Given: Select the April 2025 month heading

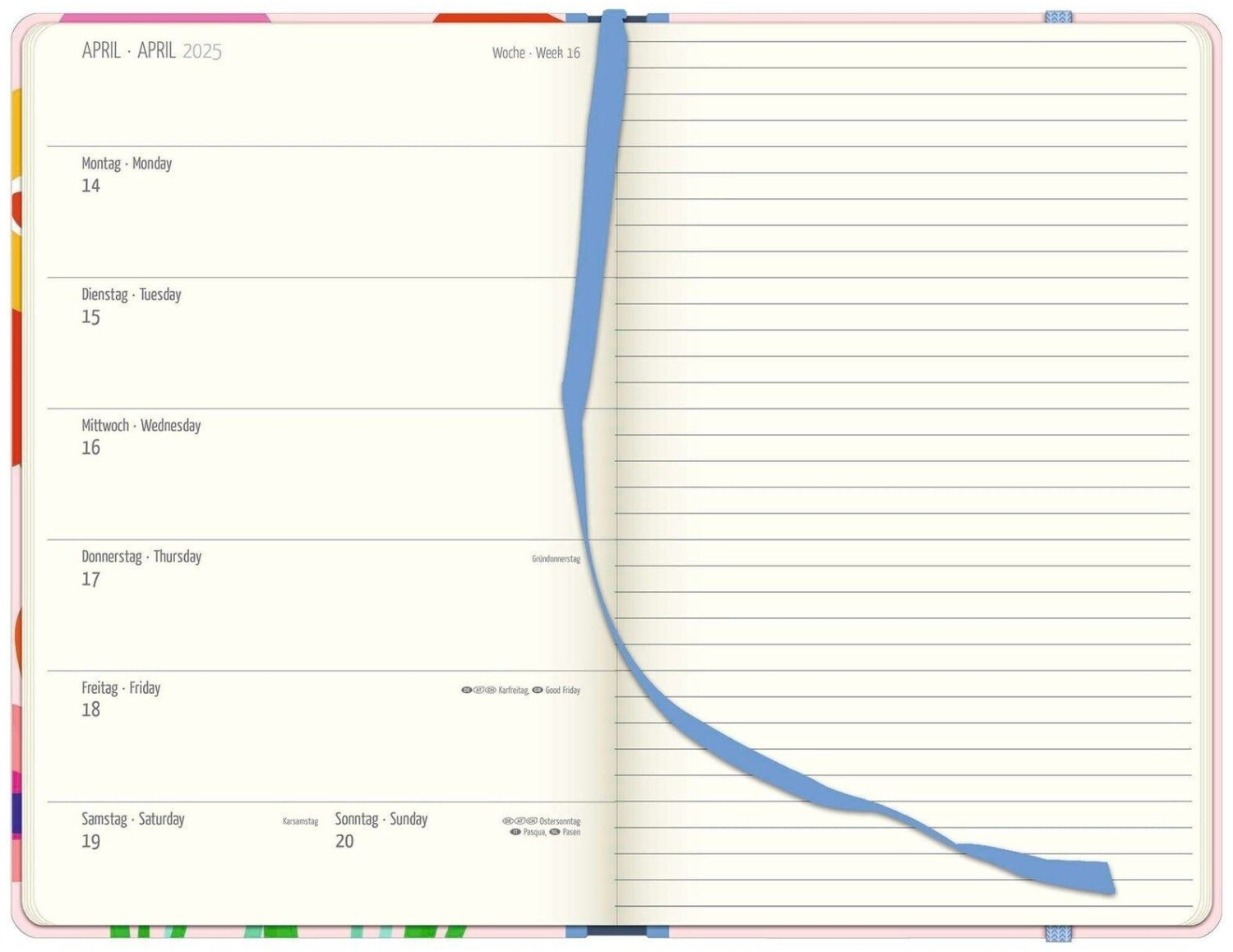Looking at the screenshot, I should tap(151, 51).
